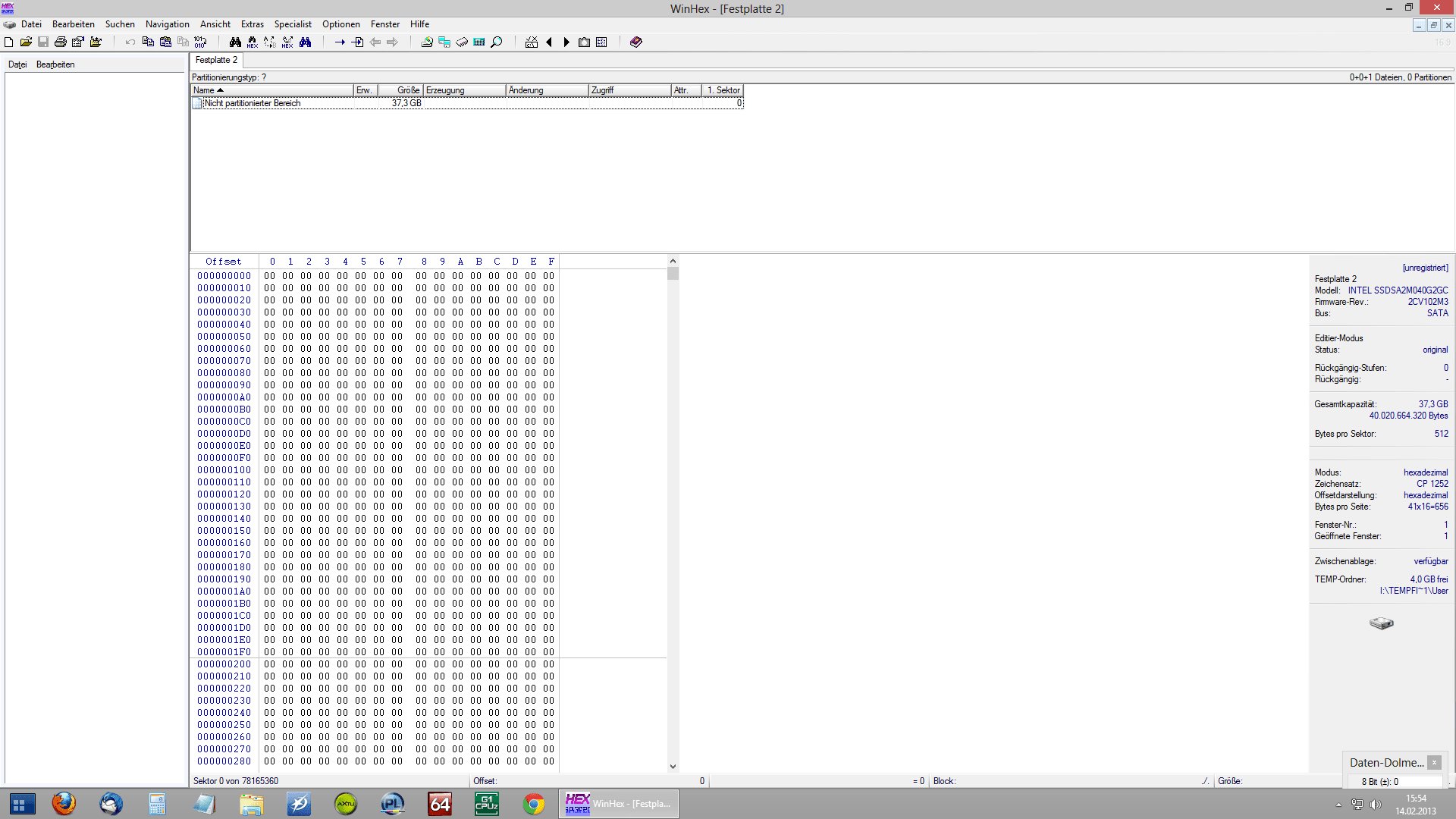The image size is (1456, 819).
Task: Open Datei in the left side panel
Action: click(17, 64)
